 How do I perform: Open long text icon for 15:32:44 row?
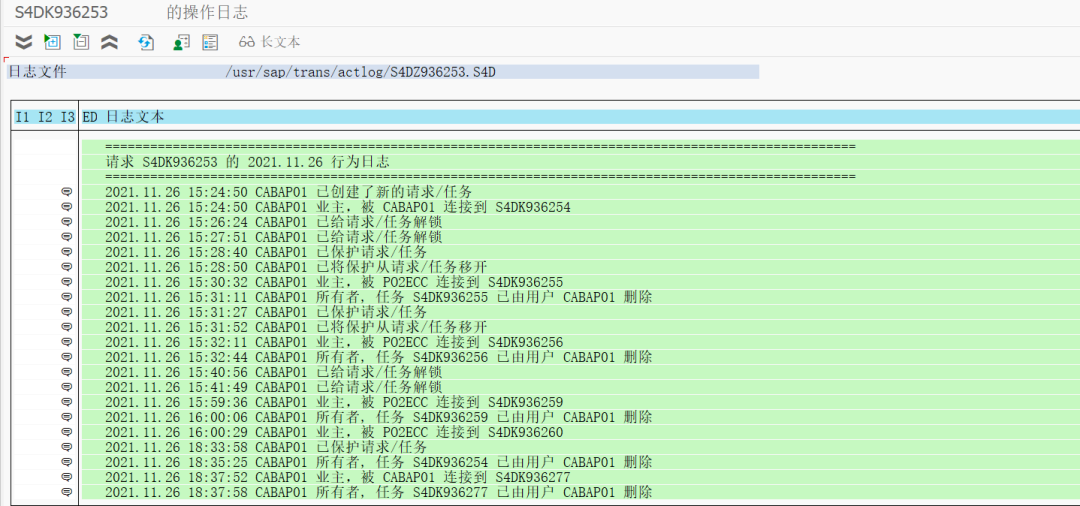(x=67, y=357)
